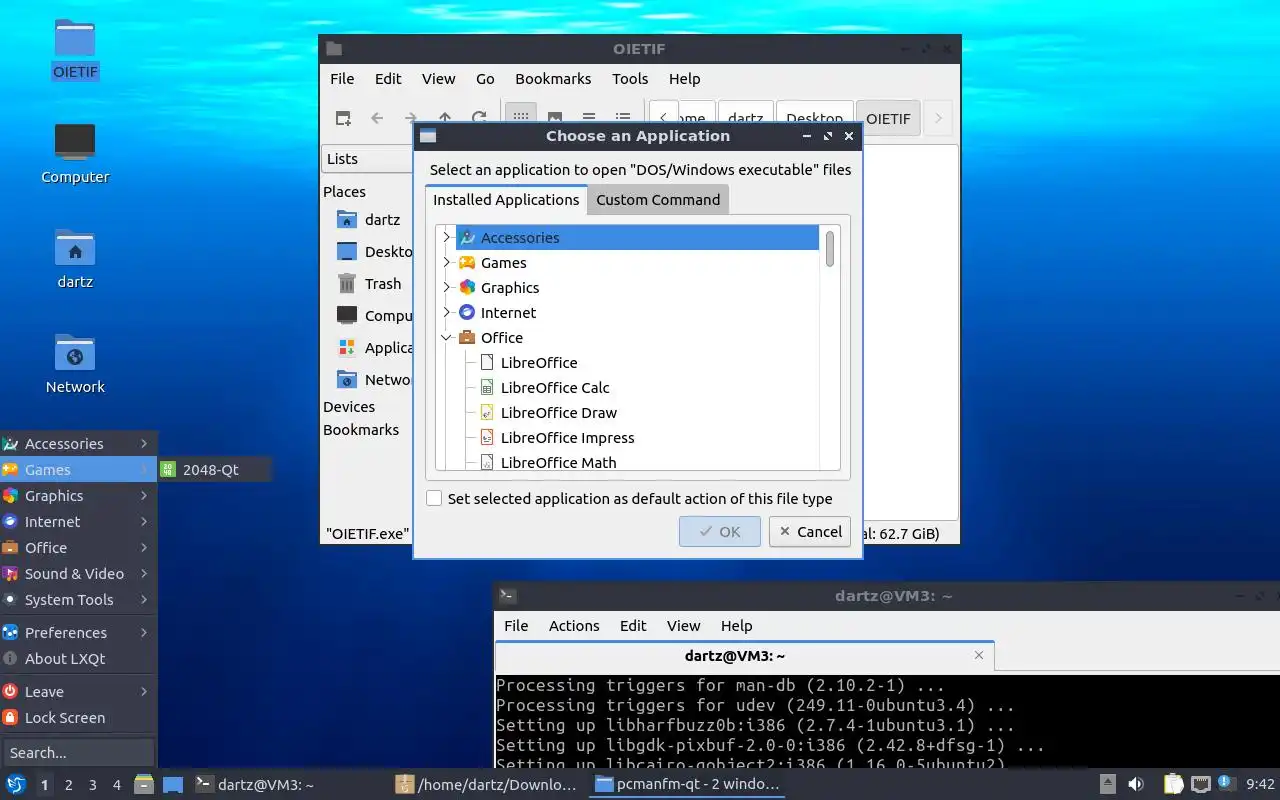The height and width of the screenshot is (800, 1280).
Task: Click the LXQt start menu button
Action: [16, 784]
